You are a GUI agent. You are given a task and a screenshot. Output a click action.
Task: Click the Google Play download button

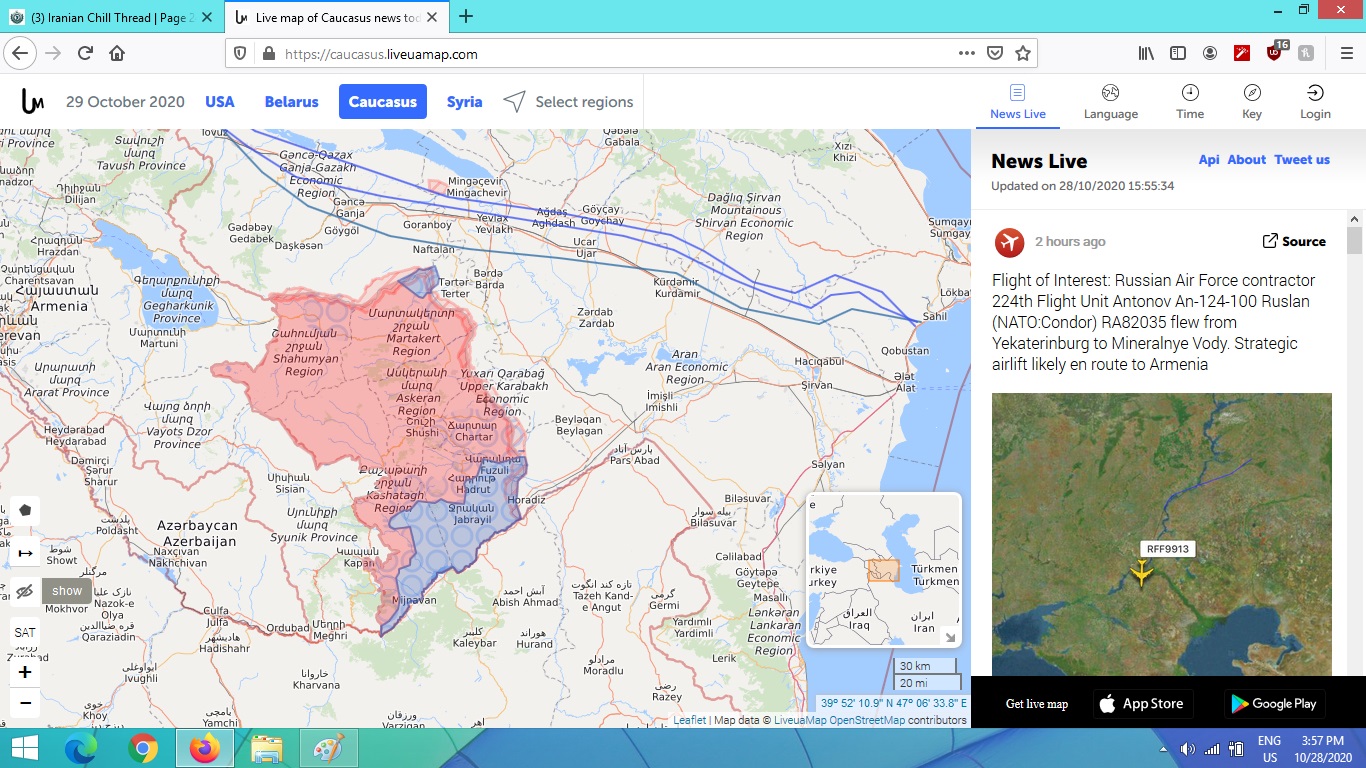[x=1275, y=704]
